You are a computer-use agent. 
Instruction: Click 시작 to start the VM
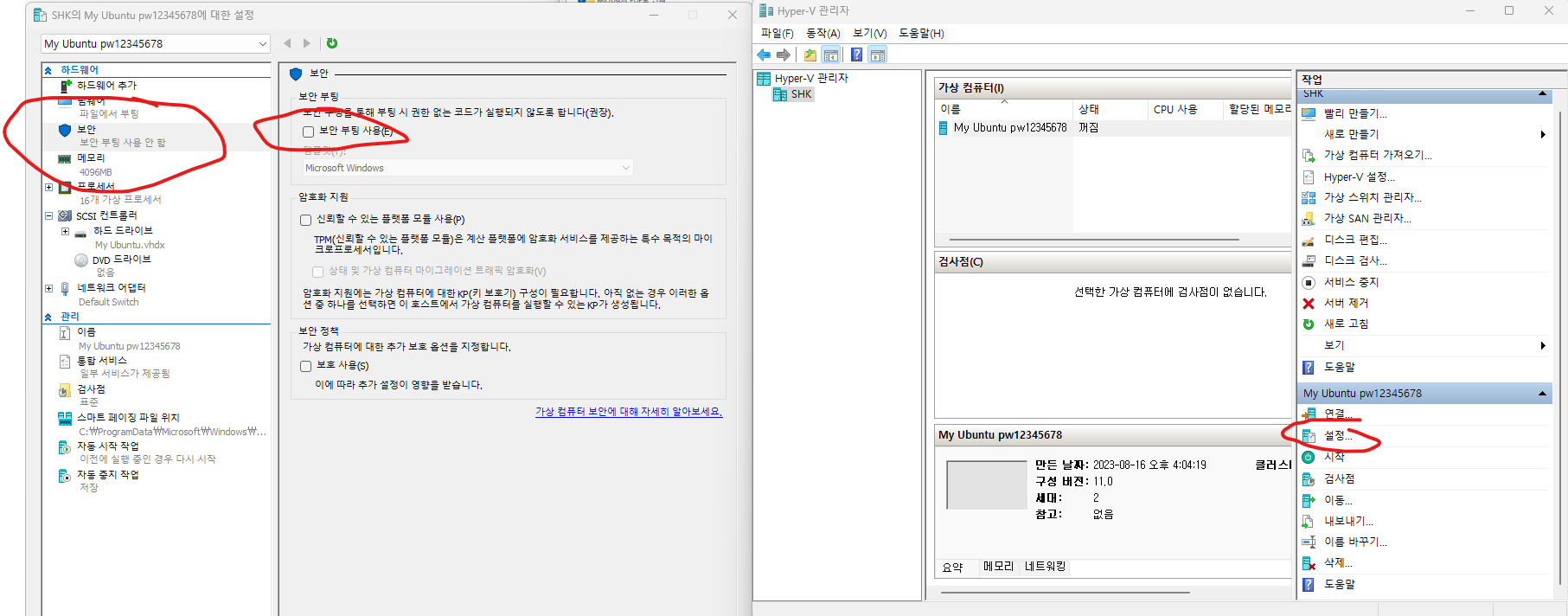(x=1334, y=457)
